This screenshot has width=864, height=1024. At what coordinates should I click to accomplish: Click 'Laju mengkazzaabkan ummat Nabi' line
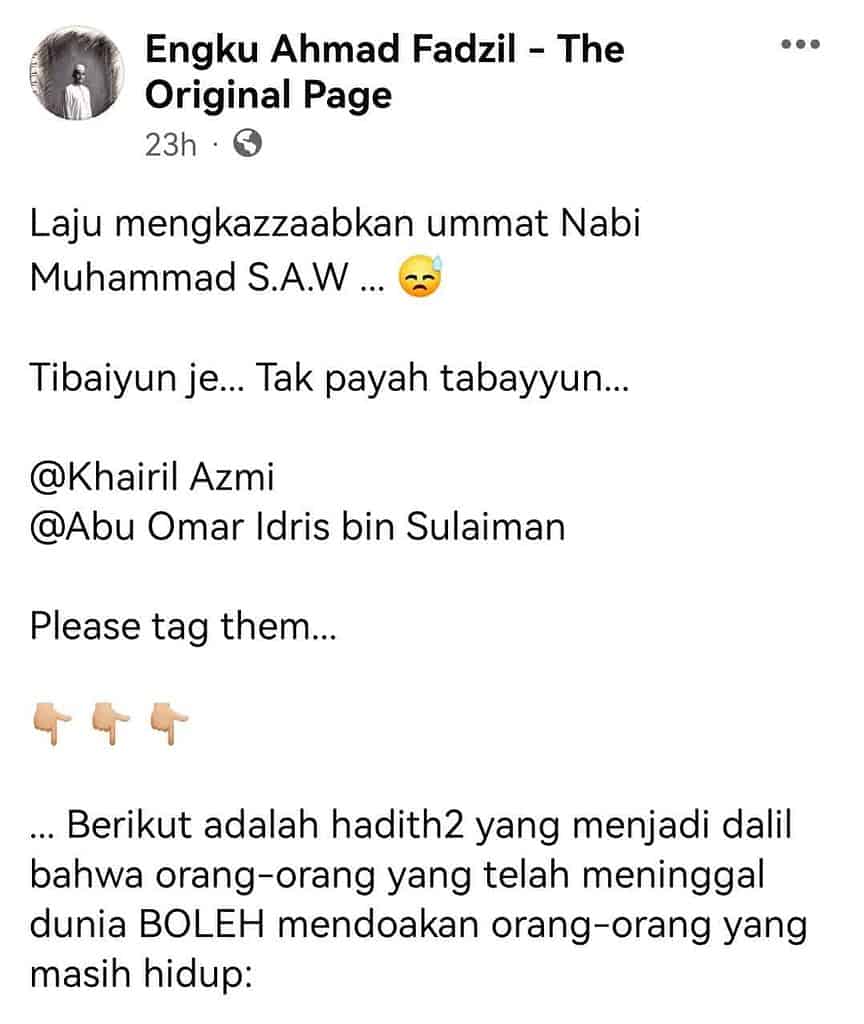335,224
